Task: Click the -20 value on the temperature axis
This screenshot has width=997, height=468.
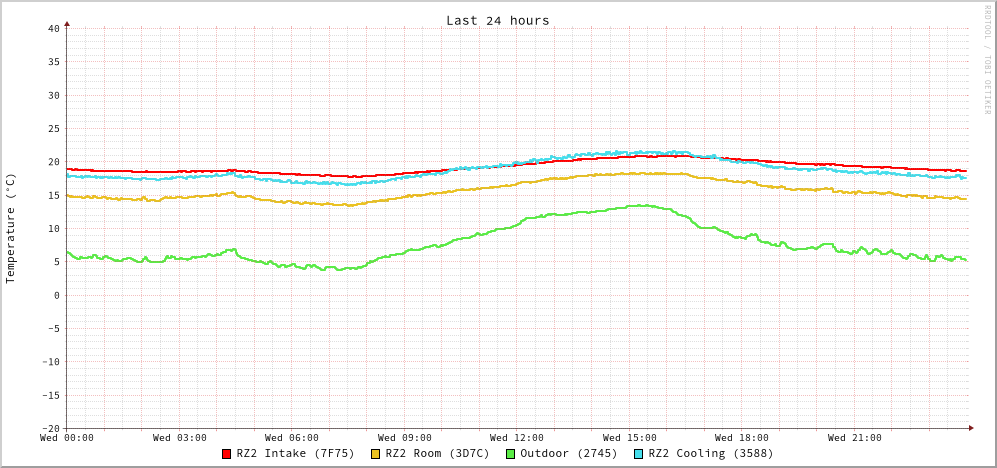Action: point(50,428)
